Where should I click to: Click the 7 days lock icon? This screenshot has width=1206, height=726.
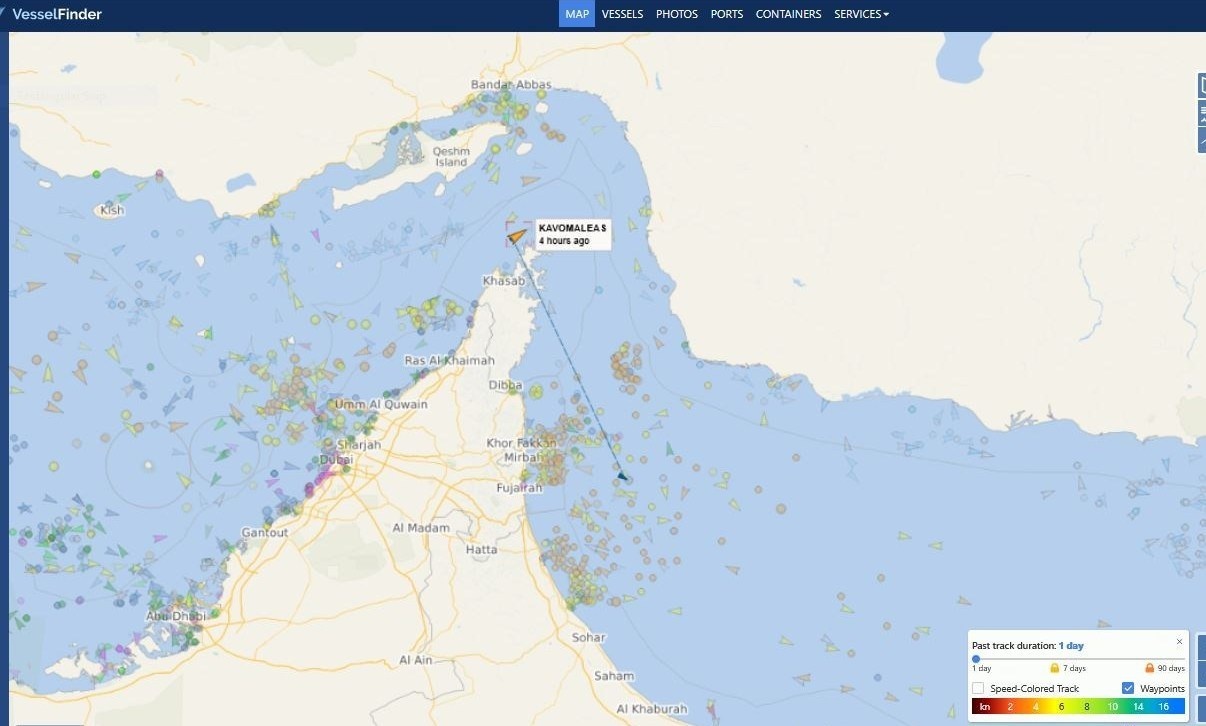(x=1054, y=667)
